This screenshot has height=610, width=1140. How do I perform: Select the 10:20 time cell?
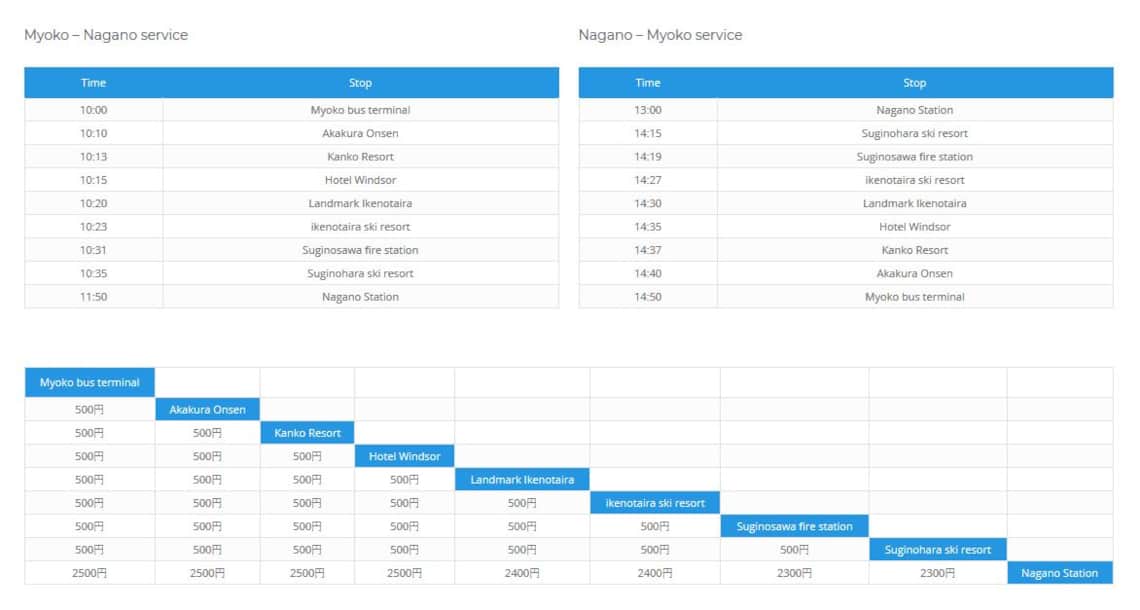(x=94, y=203)
